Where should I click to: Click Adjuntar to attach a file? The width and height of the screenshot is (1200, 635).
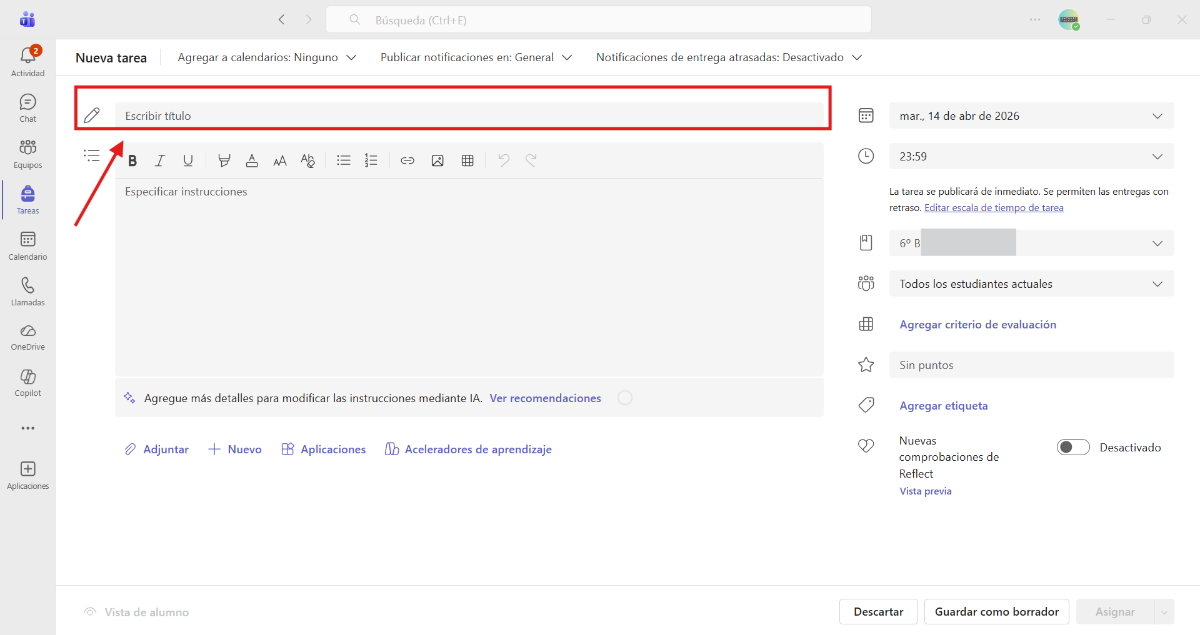point(156,449)
